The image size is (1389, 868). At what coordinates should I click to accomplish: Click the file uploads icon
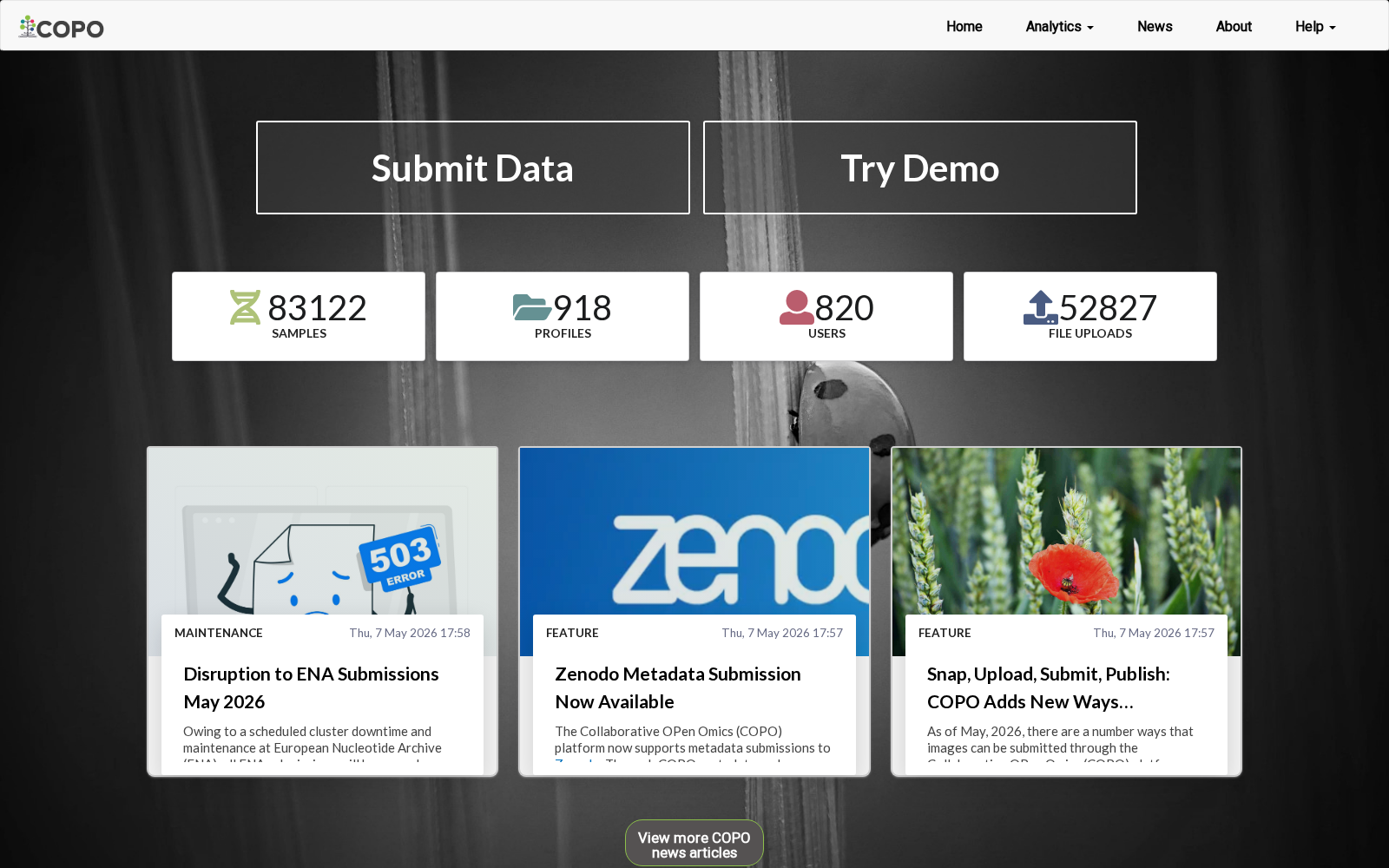(1040, 307)
